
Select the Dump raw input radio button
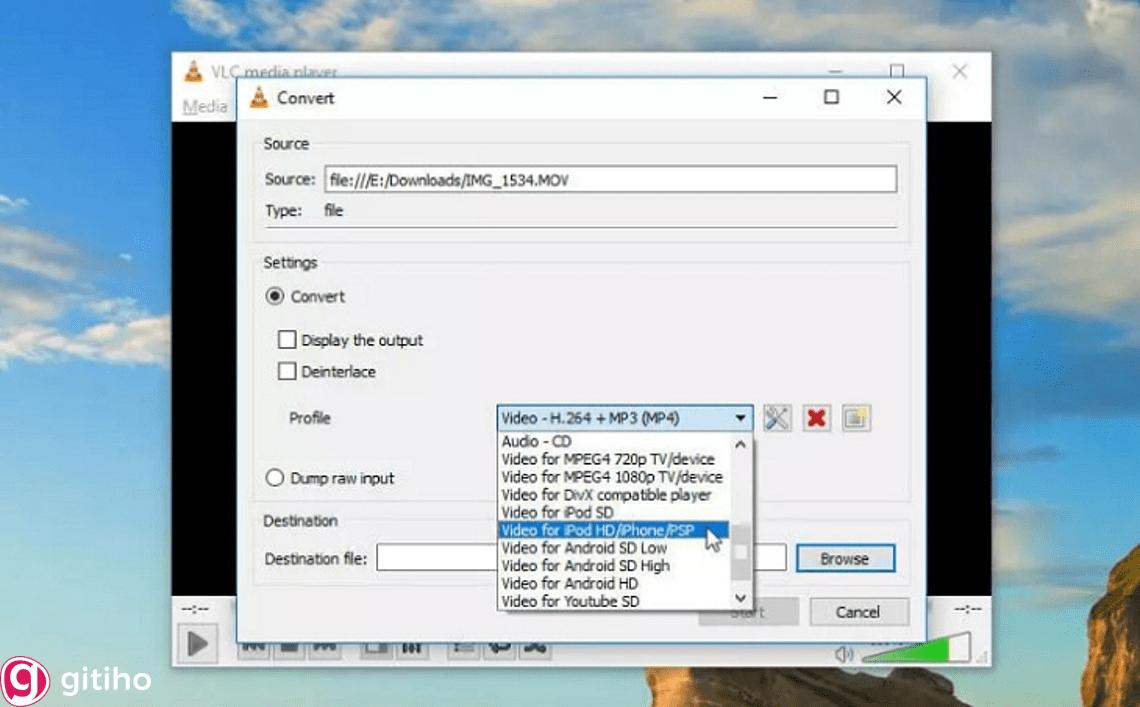276,478
